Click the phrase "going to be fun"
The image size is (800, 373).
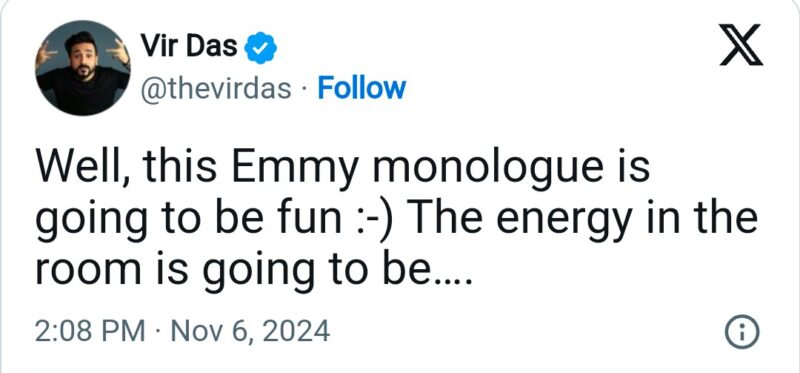pyautogui.click(x=188, y=219)
